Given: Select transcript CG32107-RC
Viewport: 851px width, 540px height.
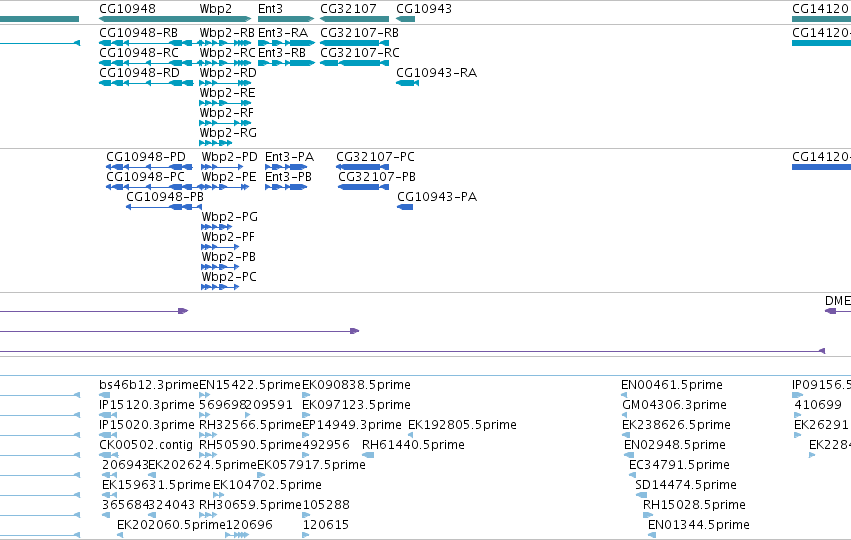Looking at the screenshot, I should pyautogui.click(x=354, y=63).
